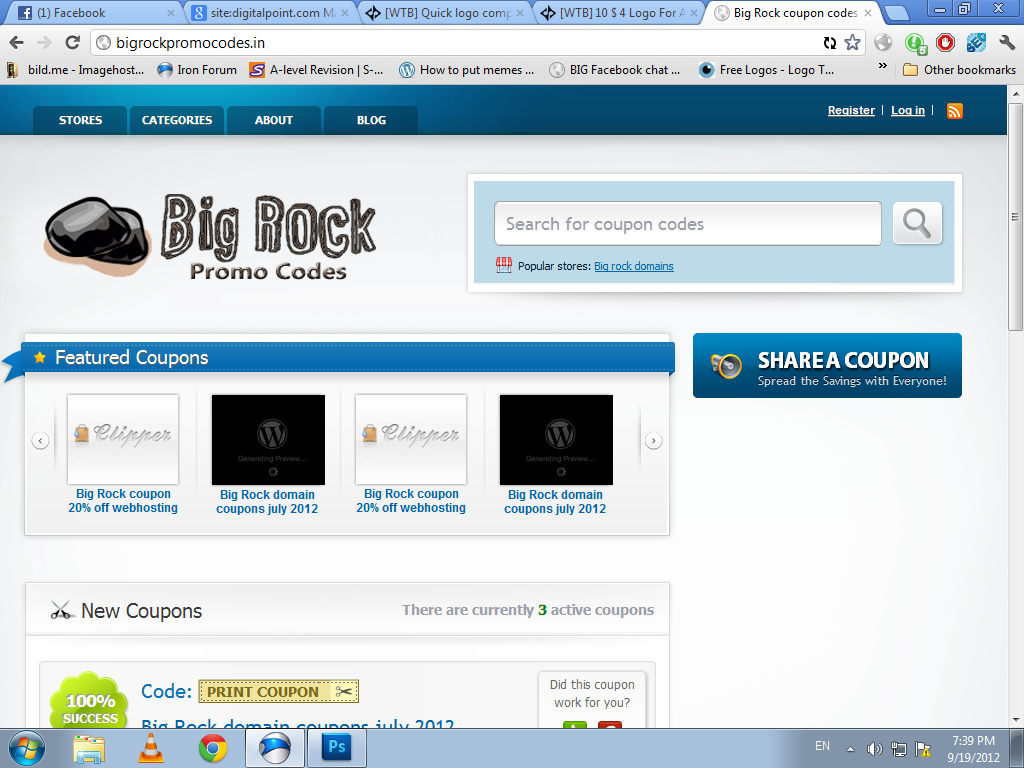Click the browser forward arrow
Image resolution: width=1024 pixels, height=768 pixels.
coord(44,42)
